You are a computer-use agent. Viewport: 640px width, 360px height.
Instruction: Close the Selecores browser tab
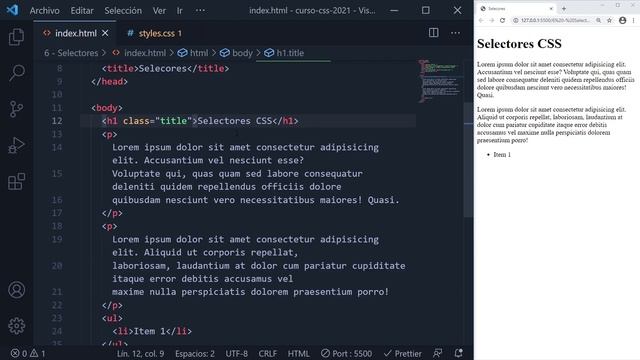[x=551, y=9]
